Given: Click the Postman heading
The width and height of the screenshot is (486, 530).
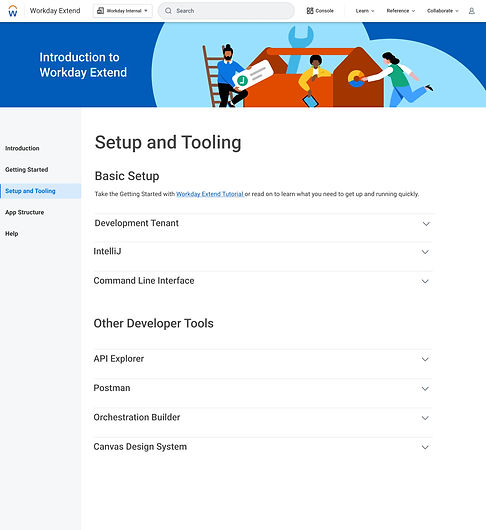Looking at the screenshot, I should pyautogui.click(x=112, y=388).
